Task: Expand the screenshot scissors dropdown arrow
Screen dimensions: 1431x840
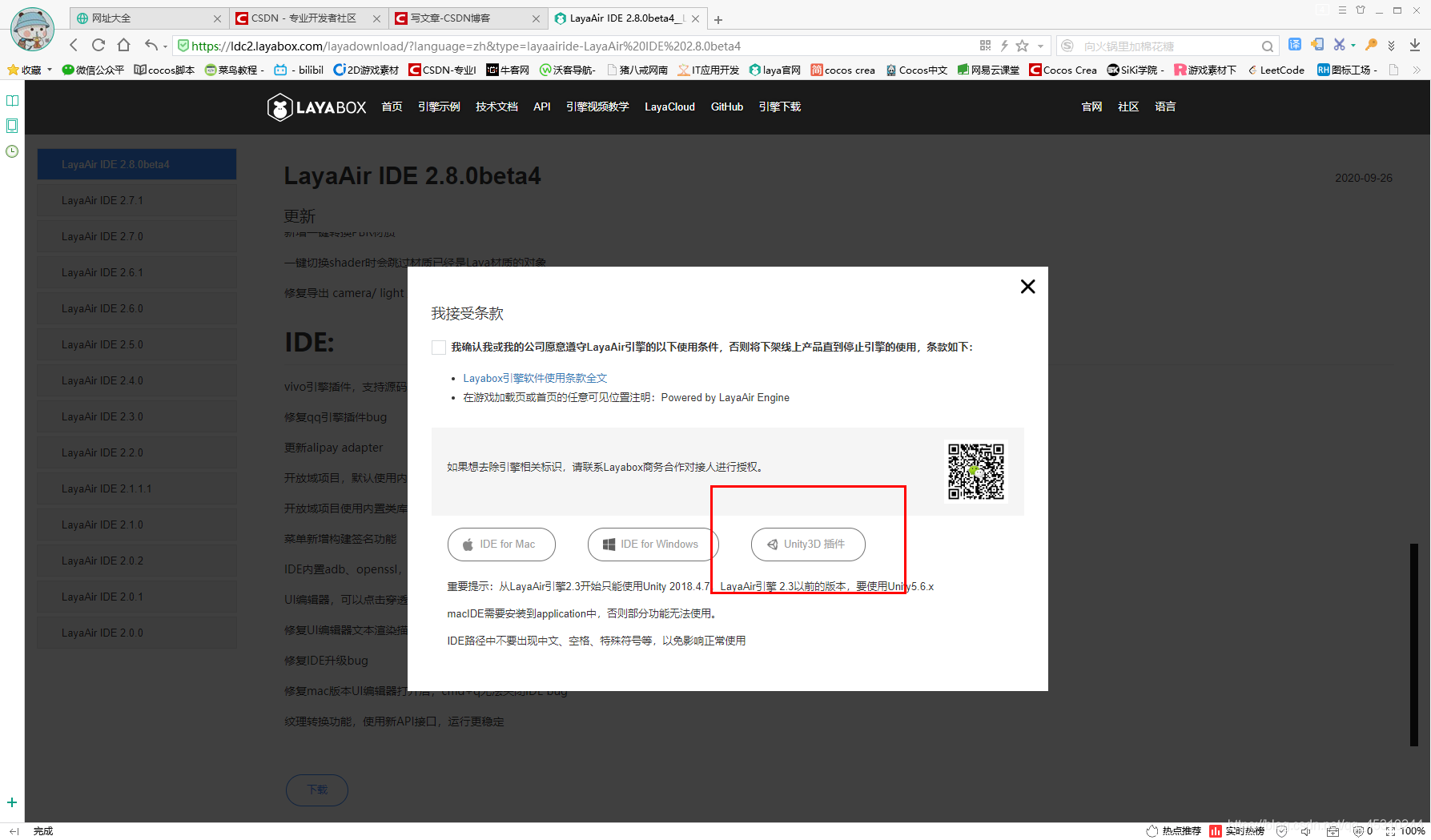Action: coord(1353,46)
